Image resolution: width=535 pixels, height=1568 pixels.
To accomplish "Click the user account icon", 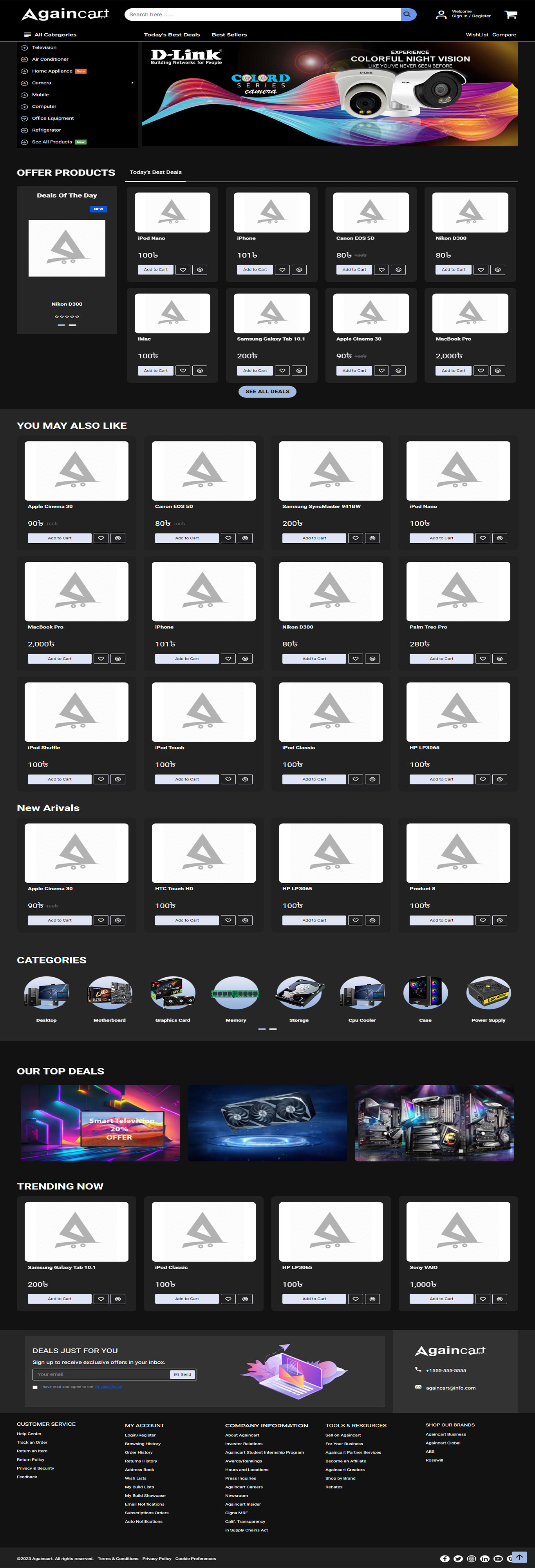I will [441, 14].
